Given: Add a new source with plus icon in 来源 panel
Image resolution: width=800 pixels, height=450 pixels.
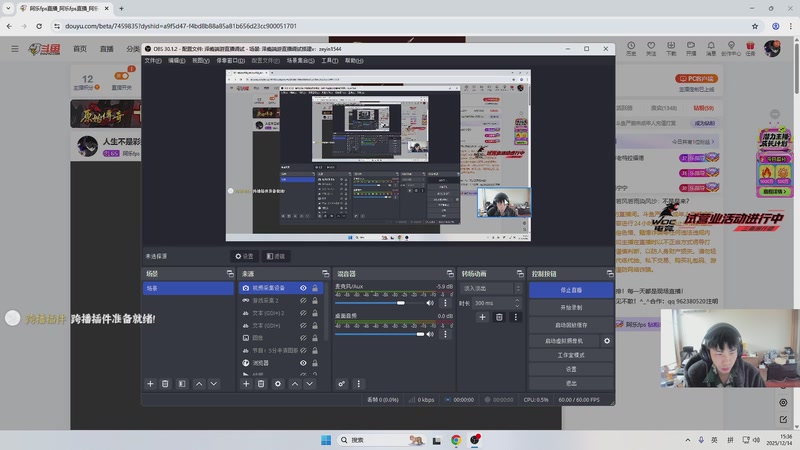Looking at the screenshot, I should 246,384.
